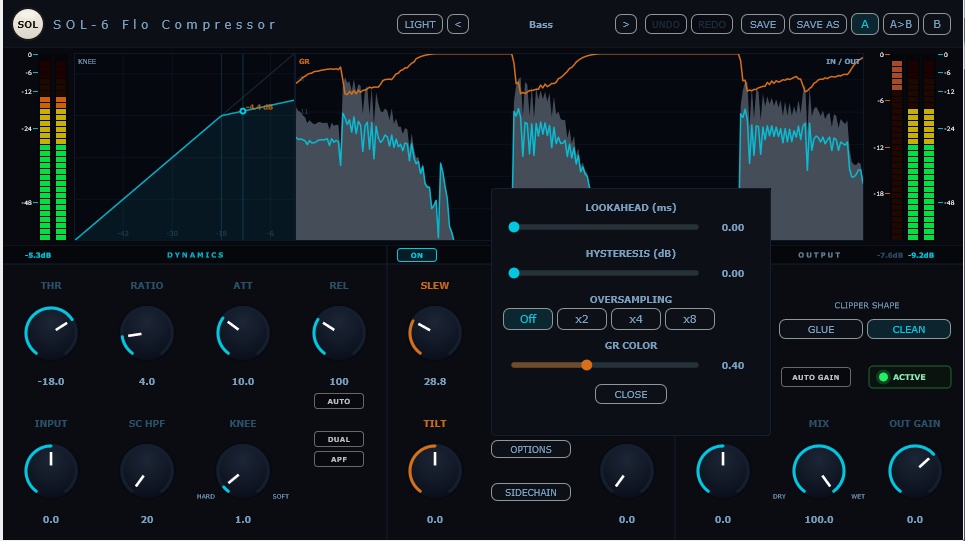Screen dimensions: 965x541
Task: Click the UNDO button
Action: tap(665, 25)
